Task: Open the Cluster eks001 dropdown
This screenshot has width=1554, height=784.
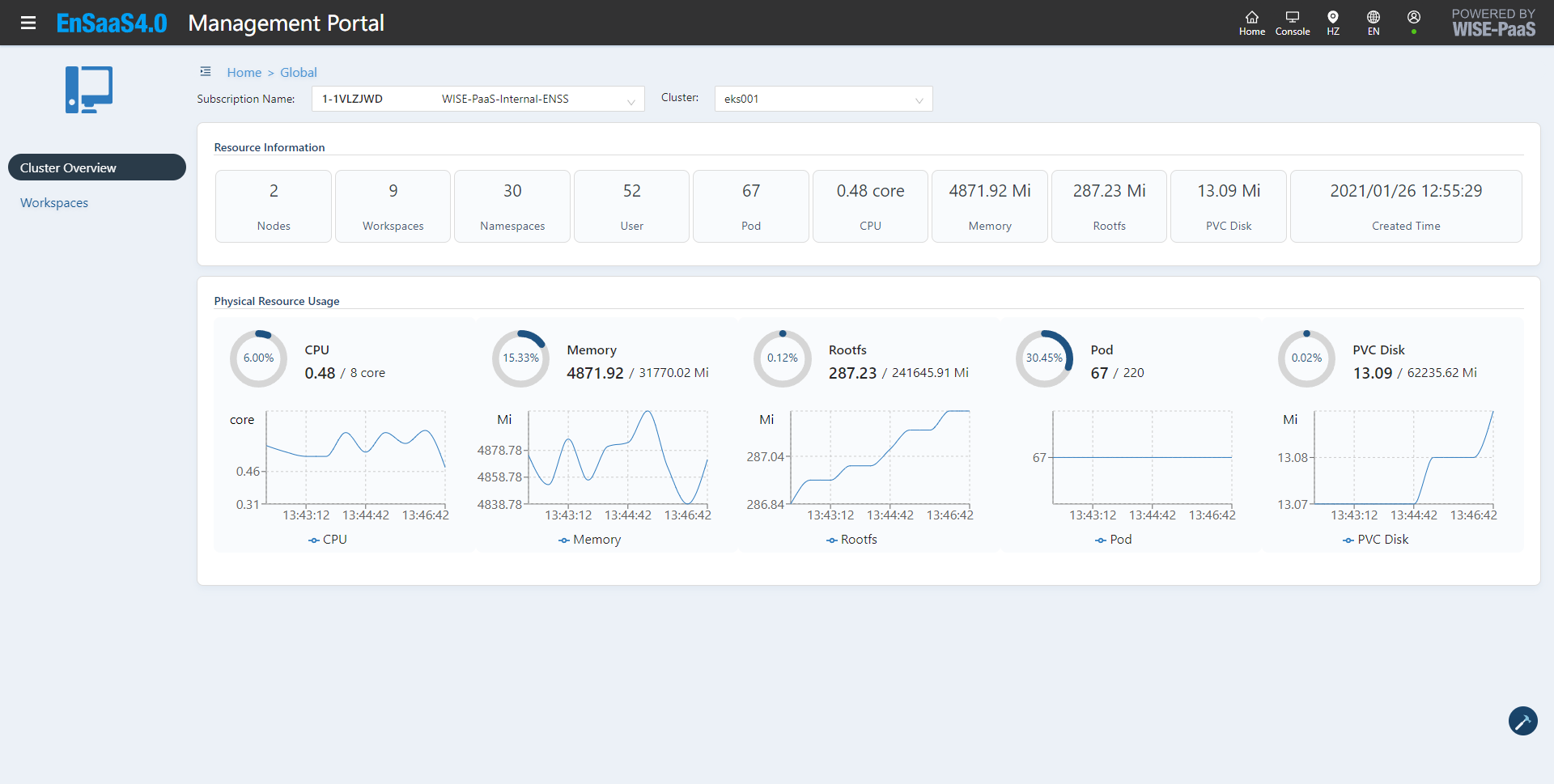Action: [823, 99]
